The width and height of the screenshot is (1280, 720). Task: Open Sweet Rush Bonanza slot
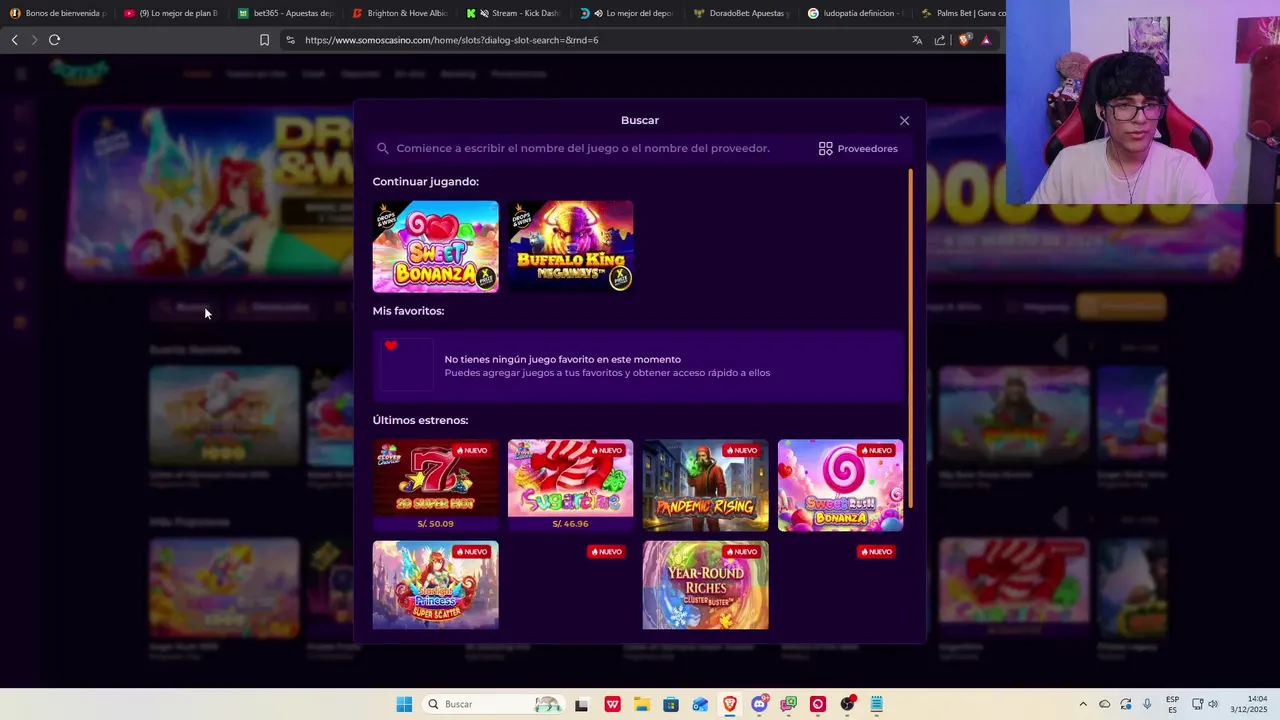pos(840,485)
